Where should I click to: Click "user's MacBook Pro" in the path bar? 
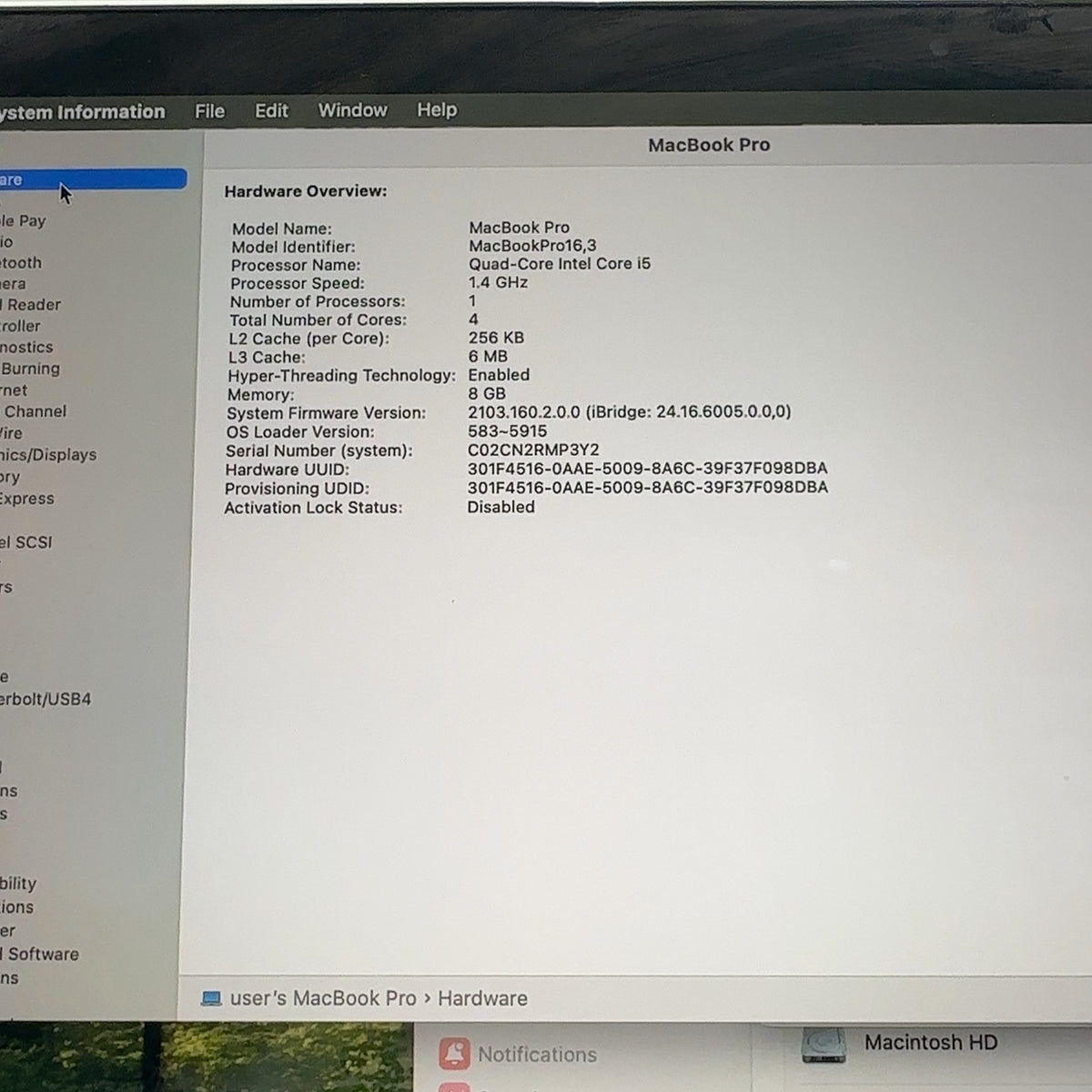323,998
